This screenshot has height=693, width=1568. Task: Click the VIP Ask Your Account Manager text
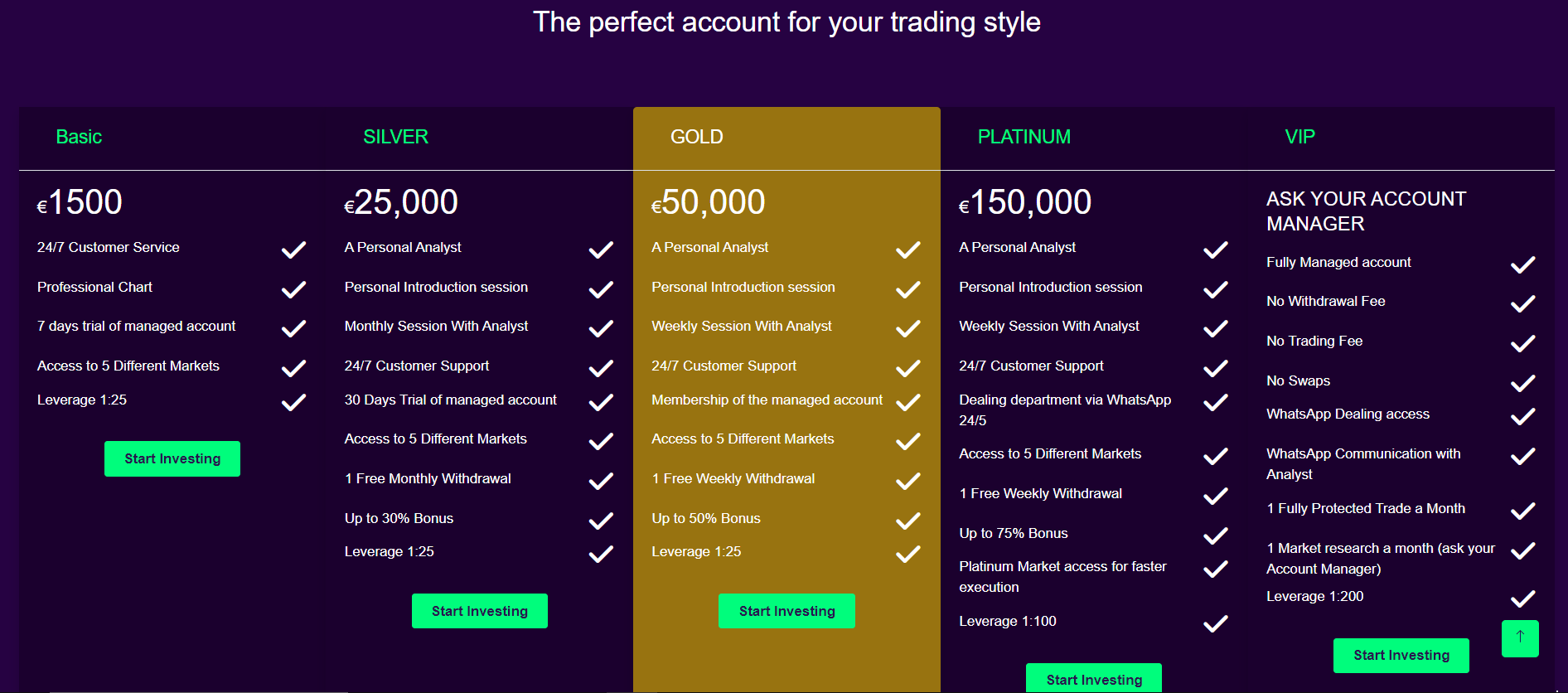tap(1366, 211)
